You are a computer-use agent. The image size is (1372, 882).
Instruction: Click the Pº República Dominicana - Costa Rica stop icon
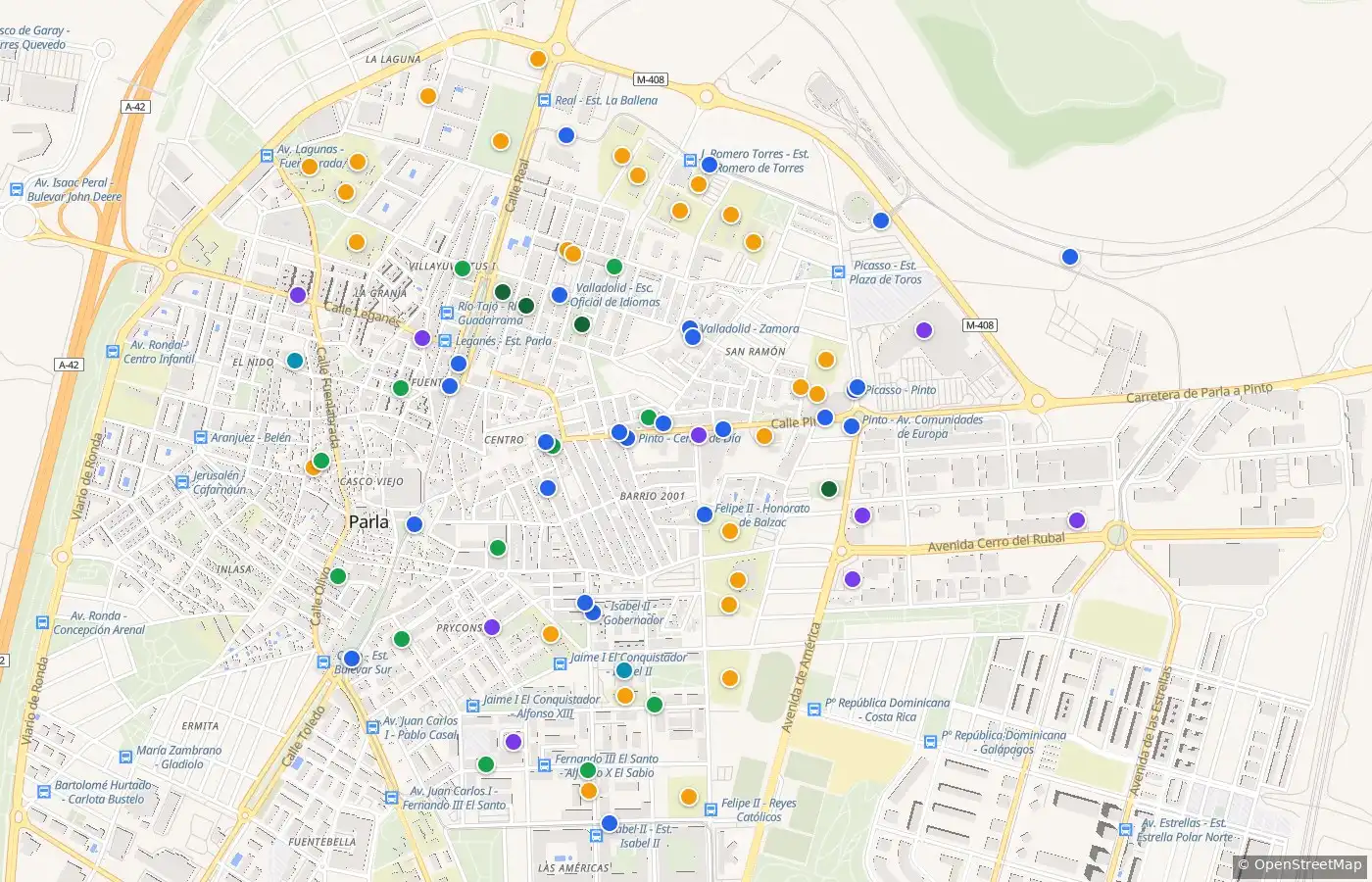[x=814, y=710]
